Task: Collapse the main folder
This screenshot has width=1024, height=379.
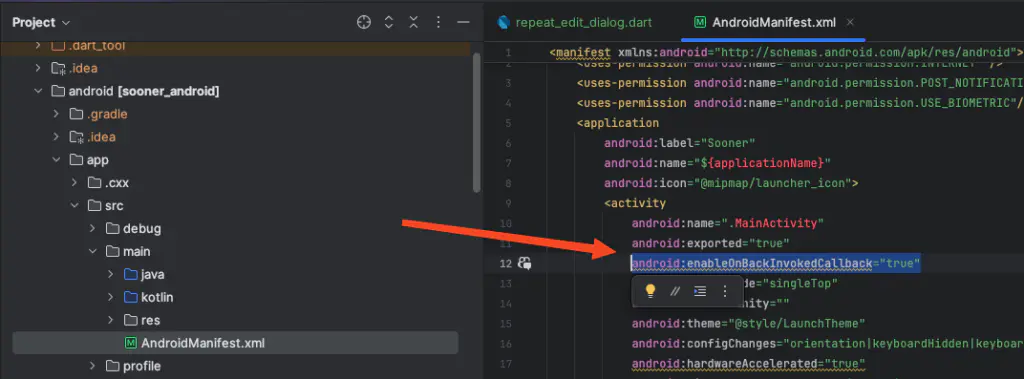Action: coord(92,252)
